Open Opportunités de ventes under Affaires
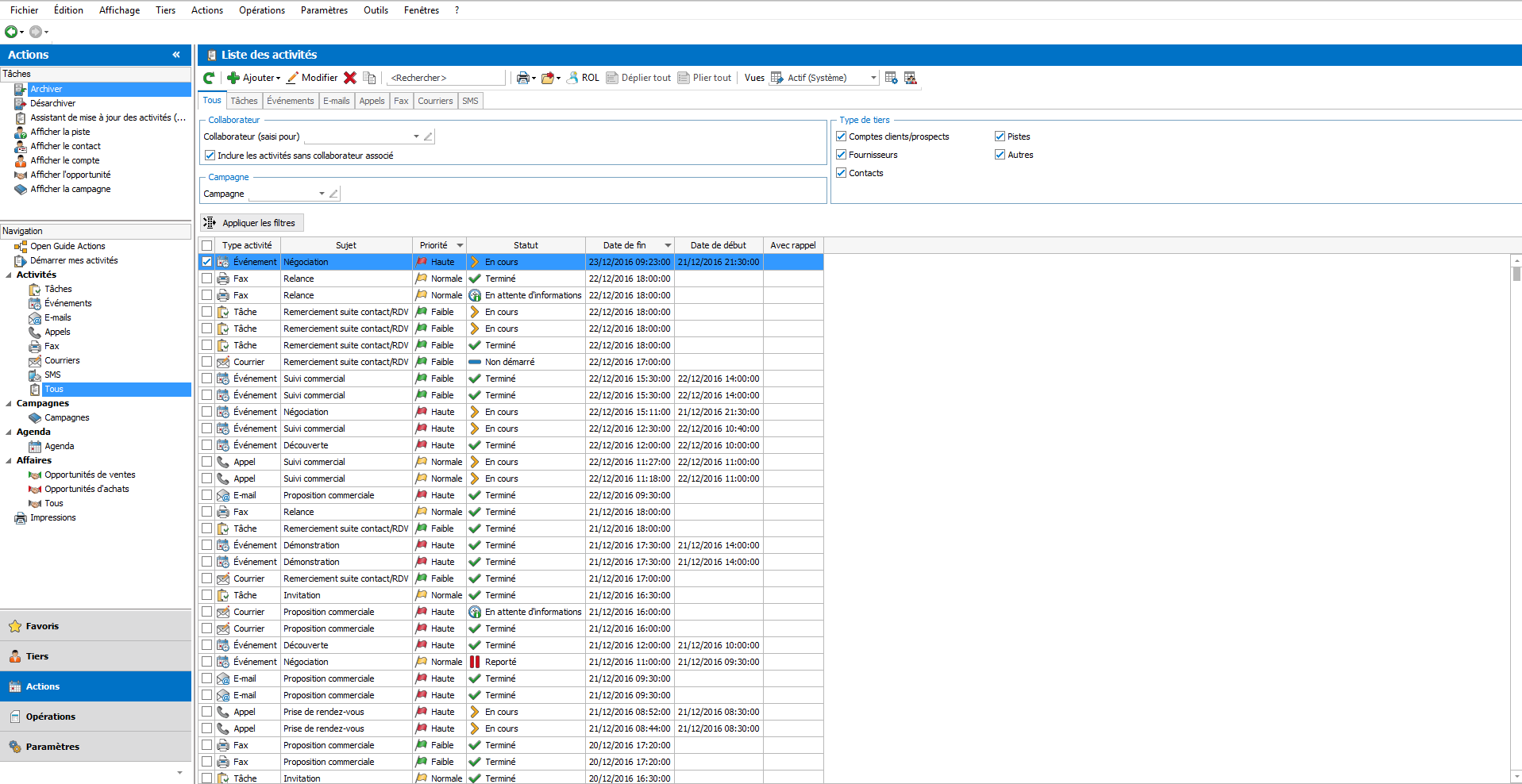 [x=90, y=474]
